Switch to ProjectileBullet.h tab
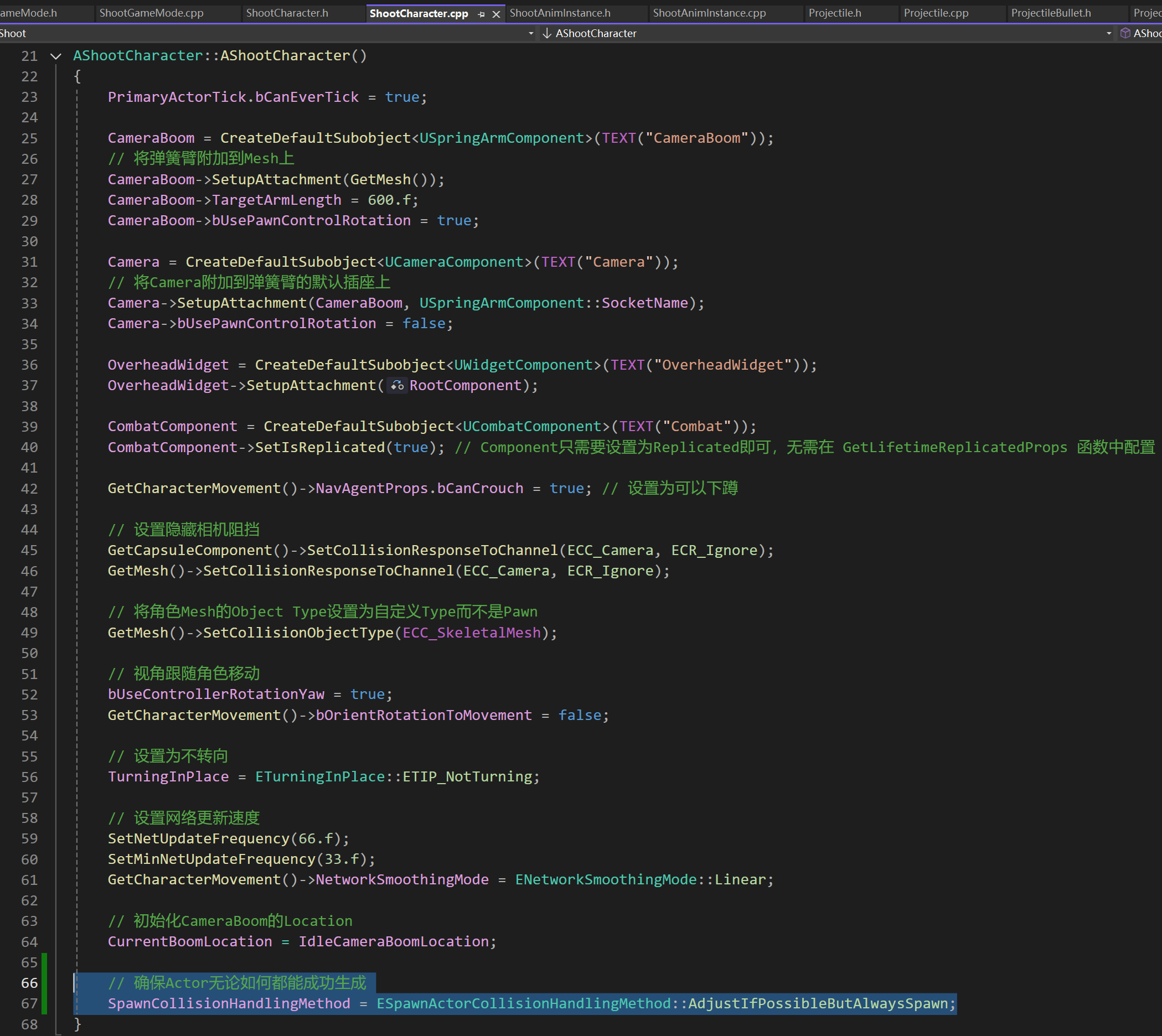The height and width of the screenshot is (1036, 1162). pyautogui.click(x=1051, y=13)
